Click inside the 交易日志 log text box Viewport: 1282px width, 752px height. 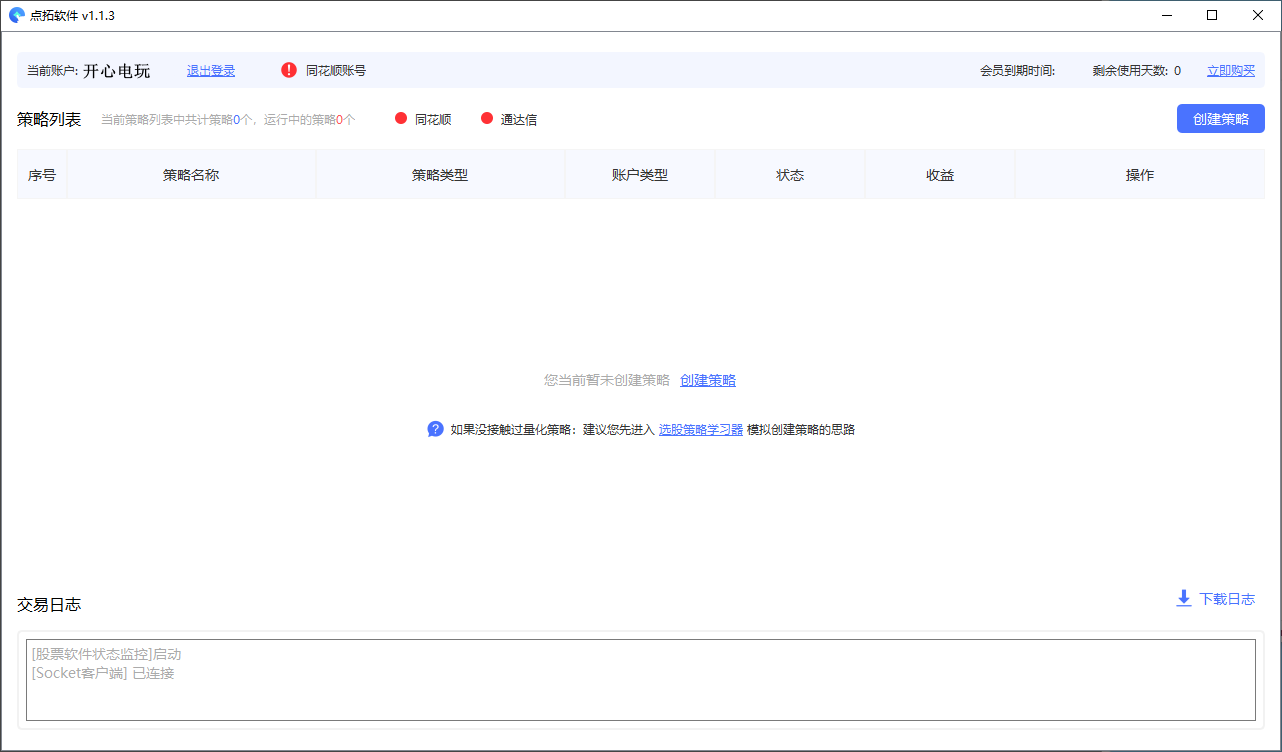pyautogui.click(x=641, y=680)
